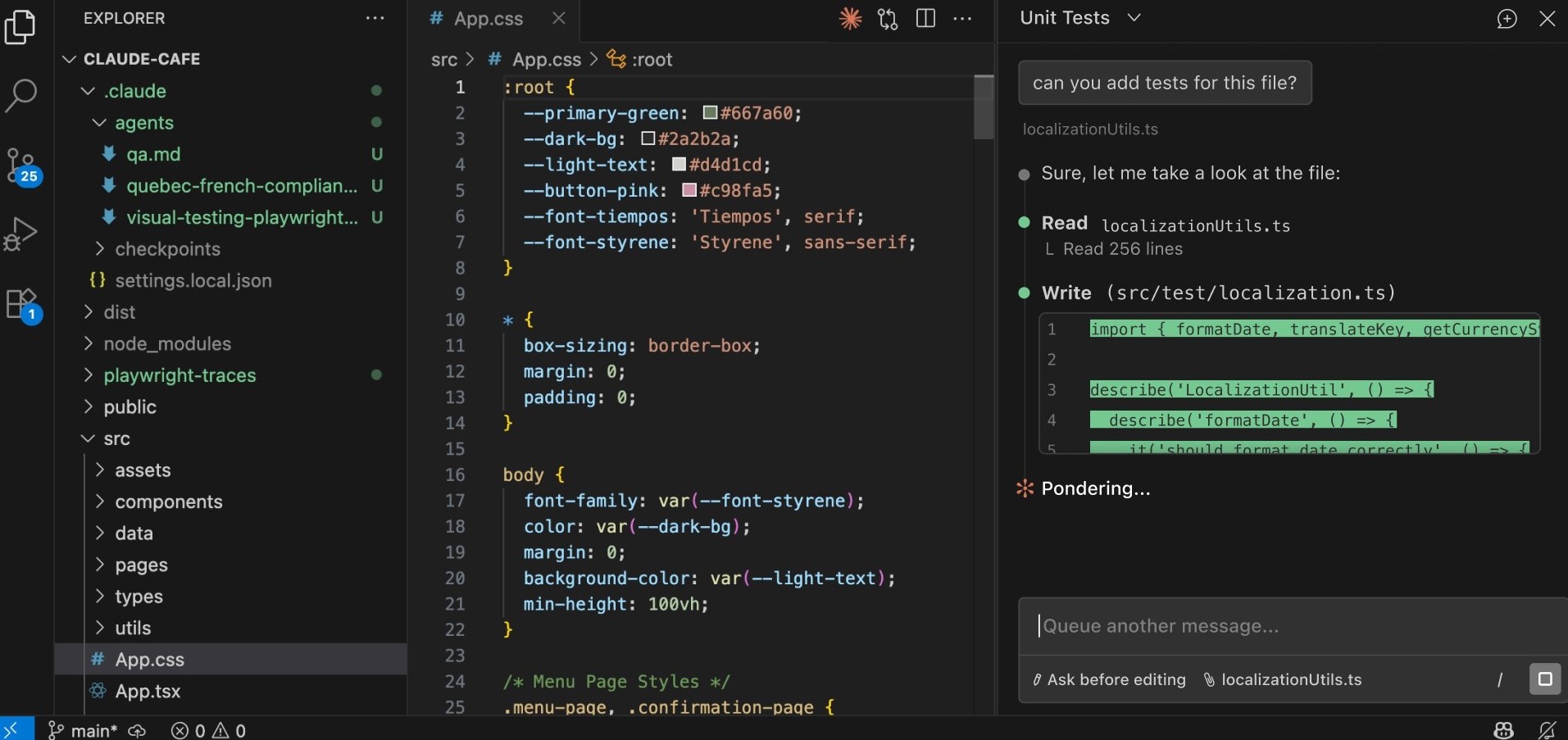This screenshot has height=740, width=1568.
Task: Click main* branch in status bar
Action: tap(83, 729)
